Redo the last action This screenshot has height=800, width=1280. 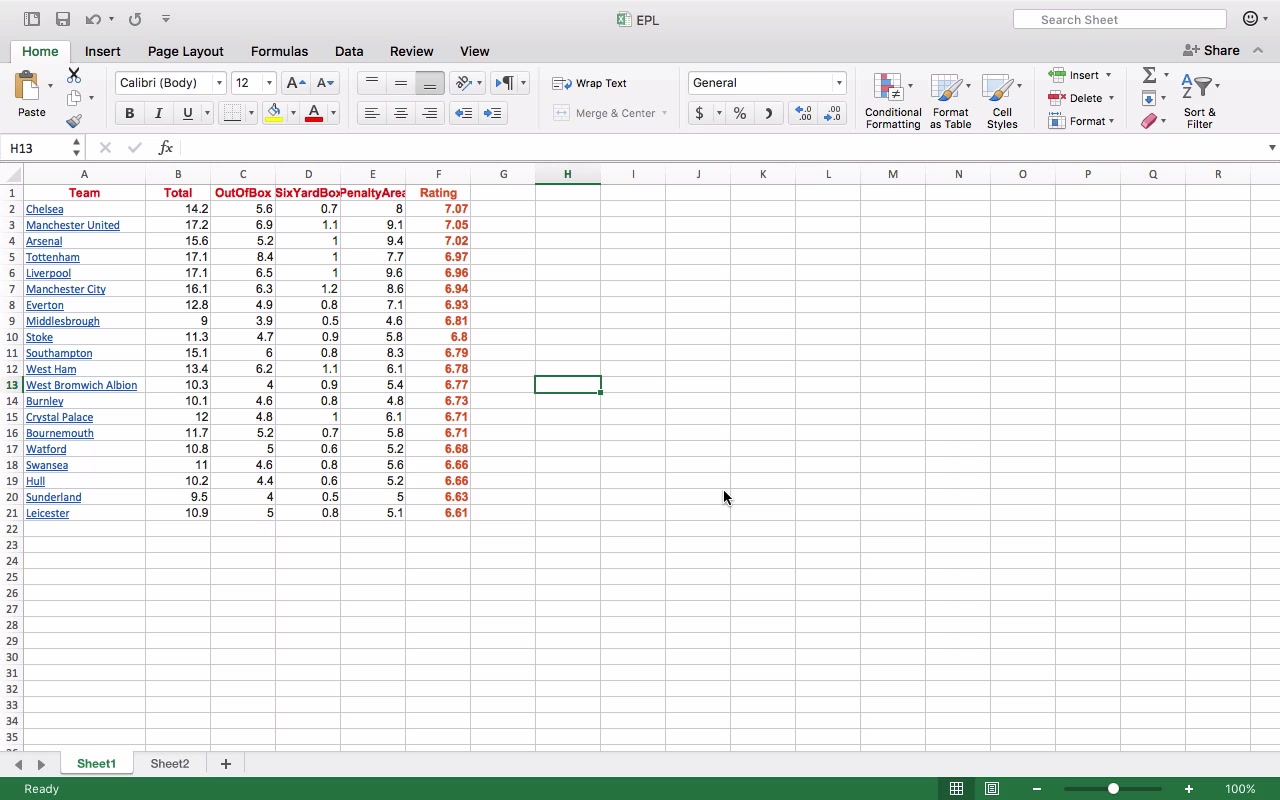(x=135, y=19)
